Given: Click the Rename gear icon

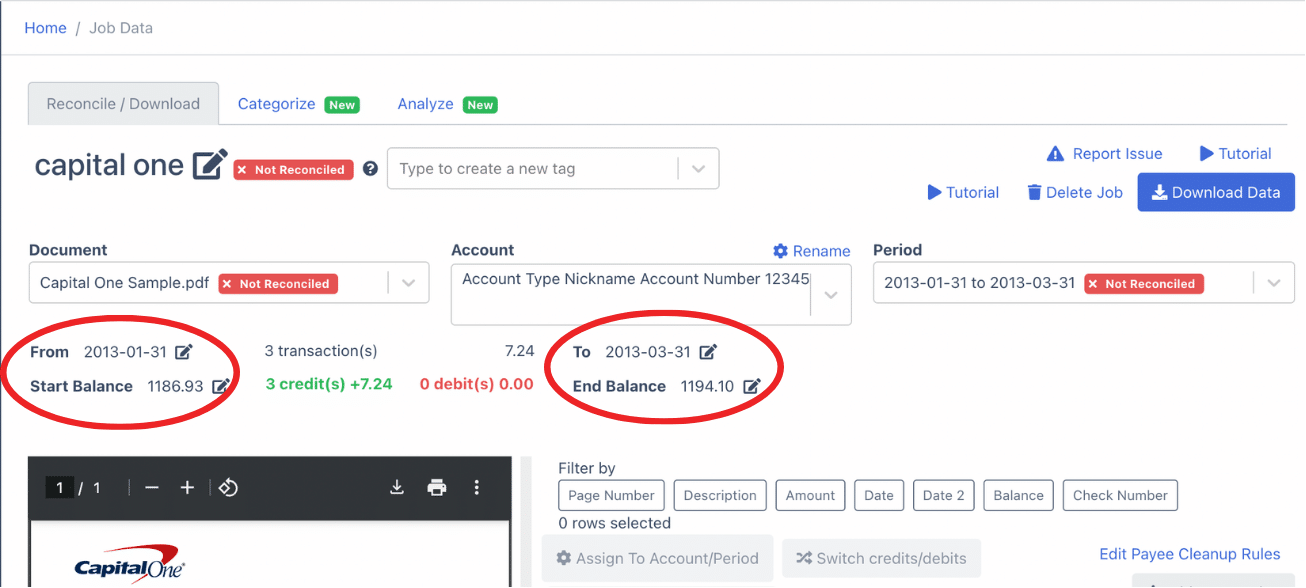Looking at the screenshot, I should (x=781, y=251).
